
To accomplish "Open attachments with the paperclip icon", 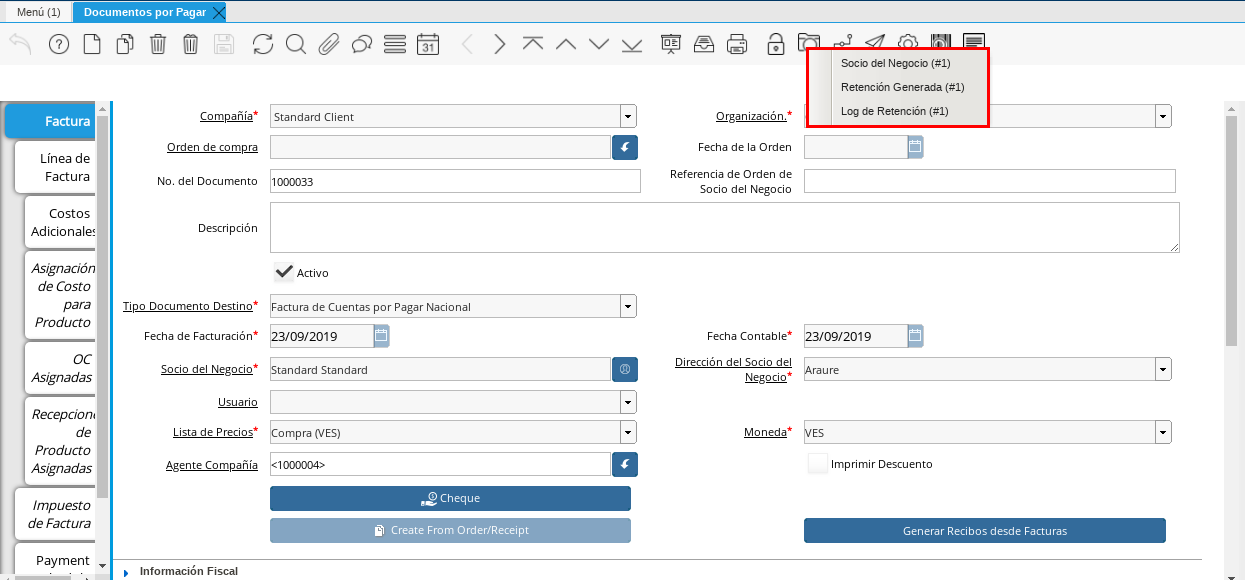I will [x=328, y=44].
